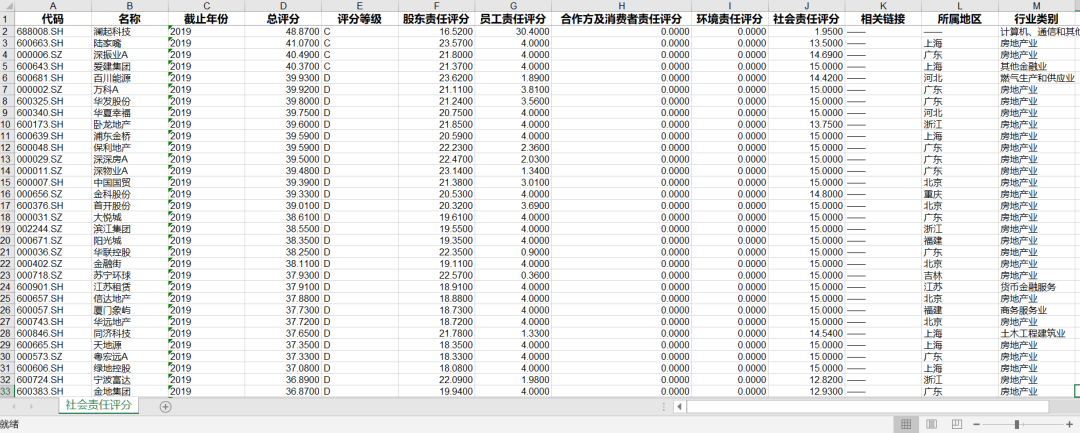
Task: Select cell with name 澜起科技
Action: pos(129,32)
